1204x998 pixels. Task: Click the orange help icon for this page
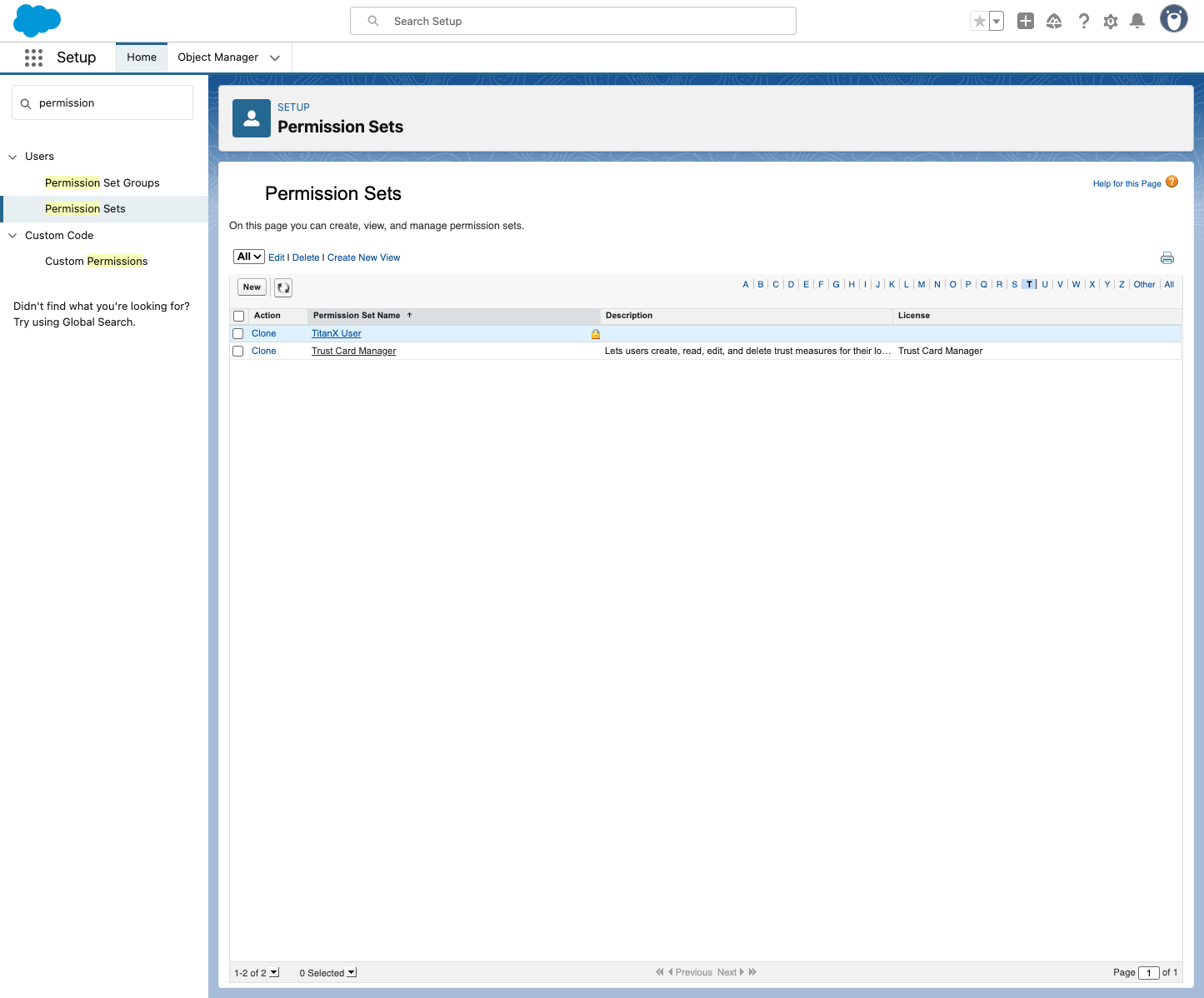coord(1172,182)
